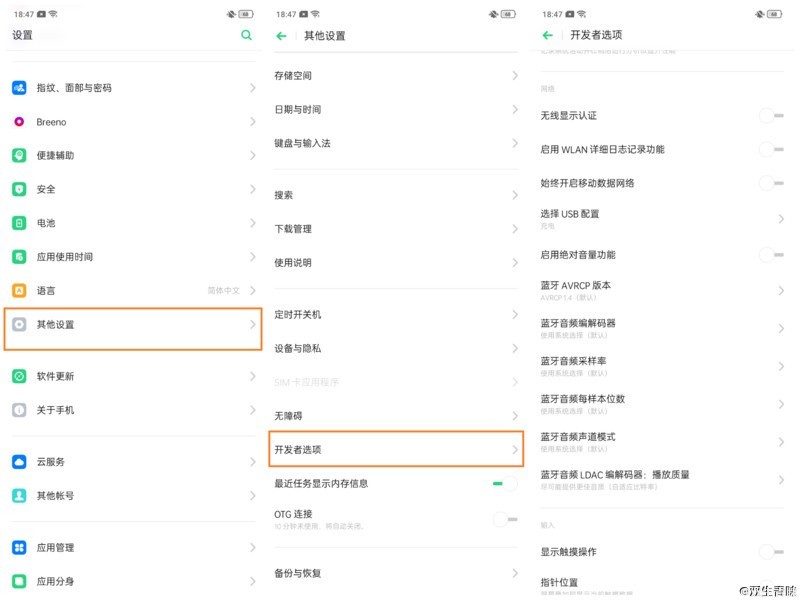Image resolution: width=800 pixels, height=600 pixels.
Task: Expand the 蓝牙音频声道模式 chevron
Action: [781, 442]
